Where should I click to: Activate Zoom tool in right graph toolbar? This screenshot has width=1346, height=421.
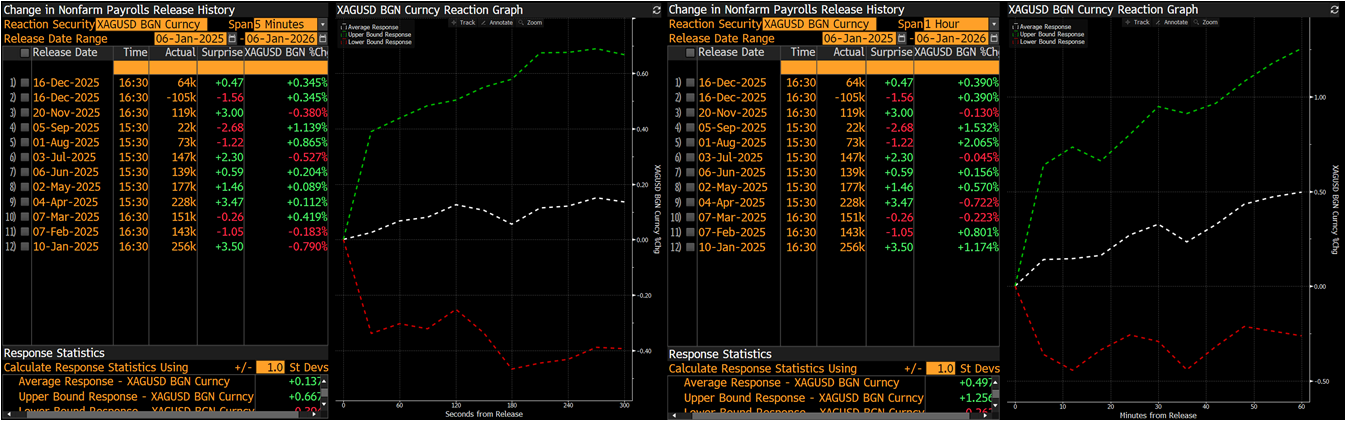pyautogui.click(x=1207, y=21)
